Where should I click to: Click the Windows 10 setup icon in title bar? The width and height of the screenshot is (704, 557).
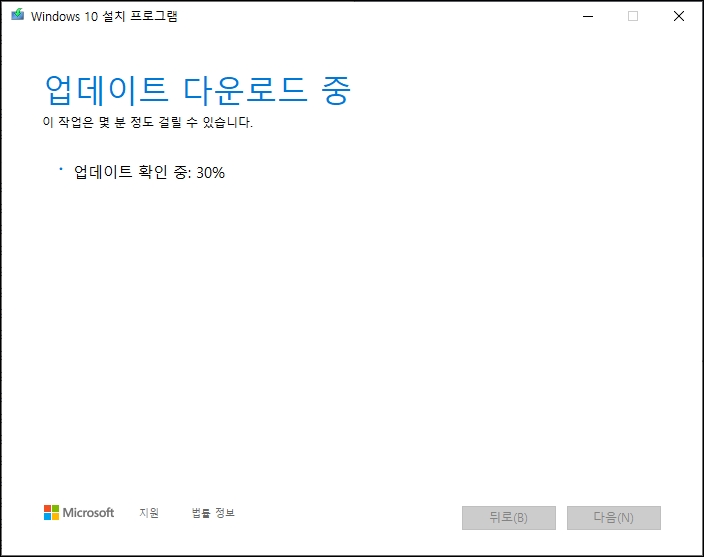pyautogui.click(x=18, y=15)
